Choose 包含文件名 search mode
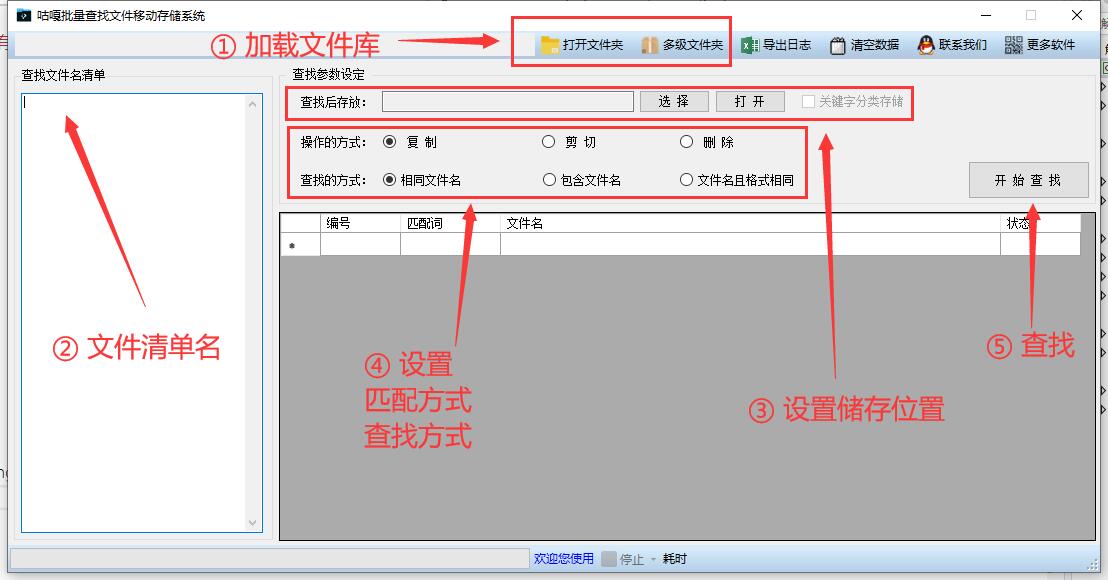 pos(549,180)
